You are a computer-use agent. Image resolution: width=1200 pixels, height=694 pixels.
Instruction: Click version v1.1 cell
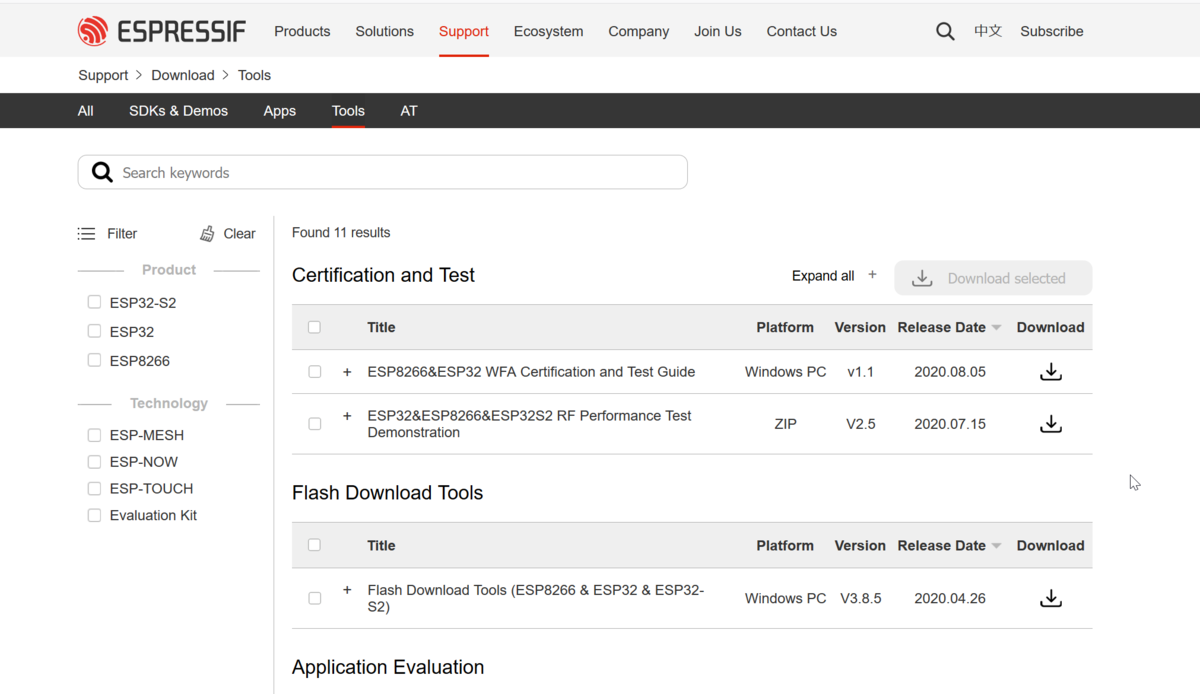(x=860, y=372)
